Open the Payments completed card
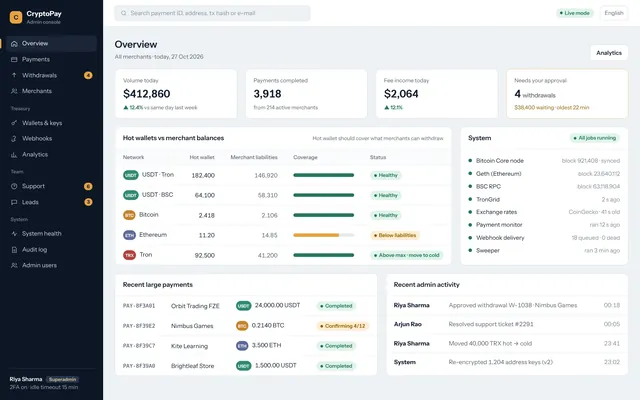The width and height of the screenshot is (640, 400). click(x=307, y=94)
